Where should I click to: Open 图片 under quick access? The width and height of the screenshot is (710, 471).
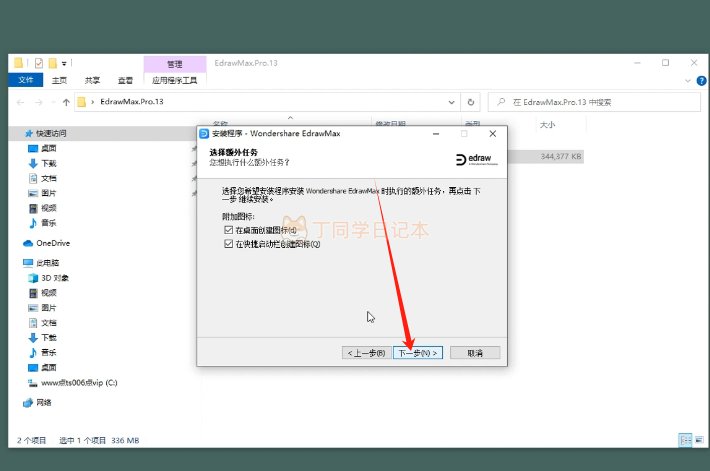coord(48,193)
